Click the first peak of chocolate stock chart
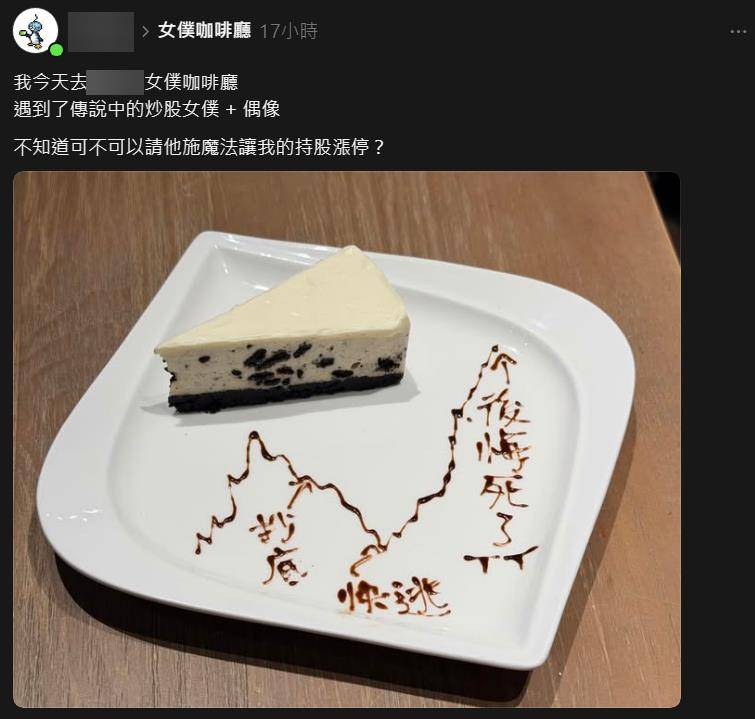Viewport: 755px width, 719px height. coord(255,439)
